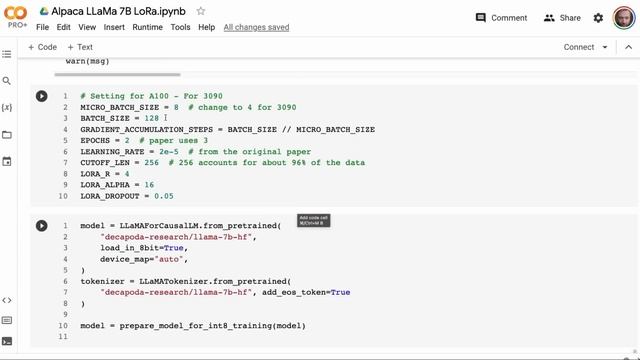Open the terminal panel
640x360 pixels.
coord(7,341)
